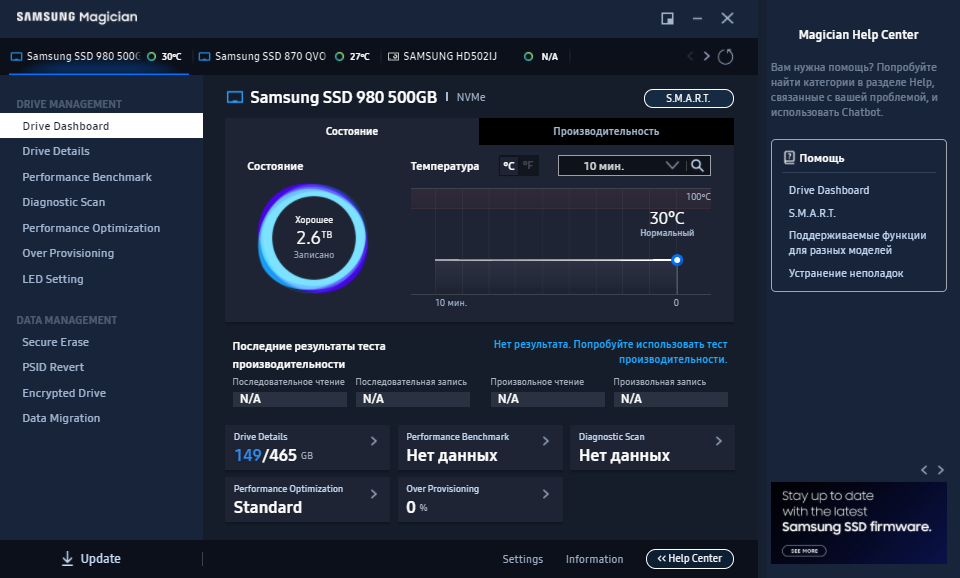Image resolution: width=960 pixels, height=578 pixels.
Task: Open Drive Details card chevron
Action: [373, 441]
